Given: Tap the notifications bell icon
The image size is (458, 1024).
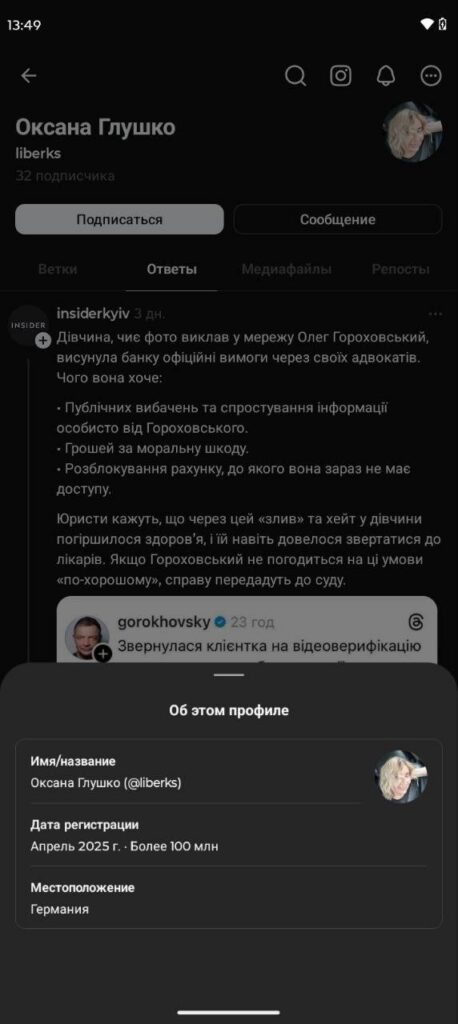Looking at the screenshot, I should click(385, 76).
